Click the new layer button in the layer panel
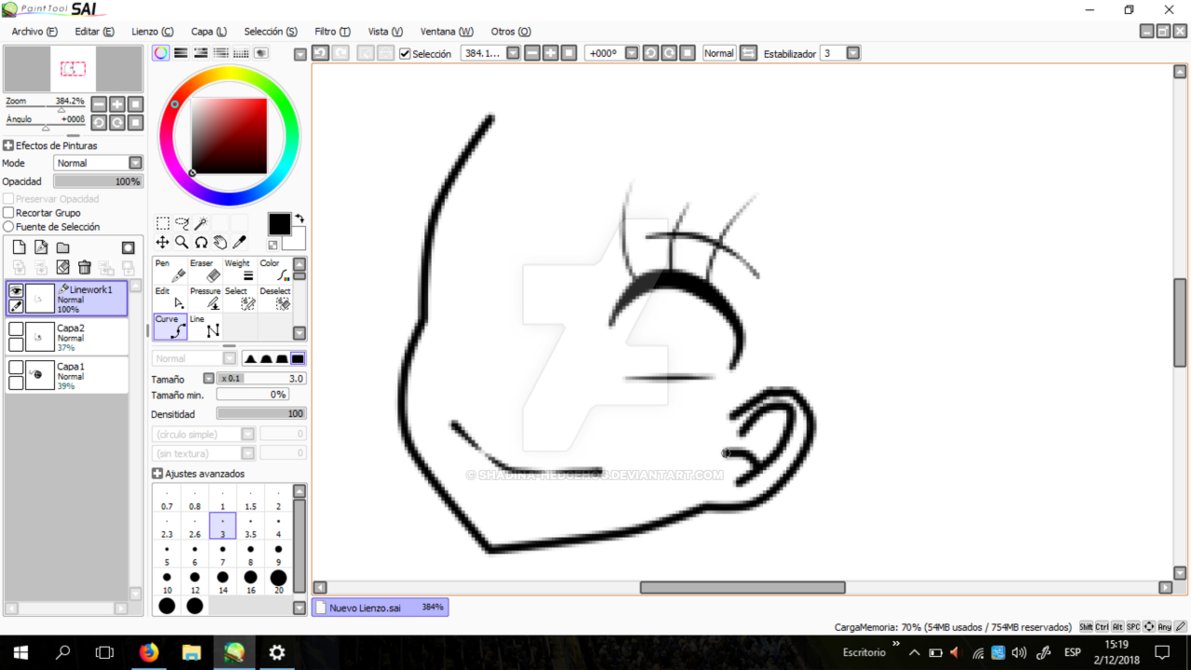 click(17, 245)
